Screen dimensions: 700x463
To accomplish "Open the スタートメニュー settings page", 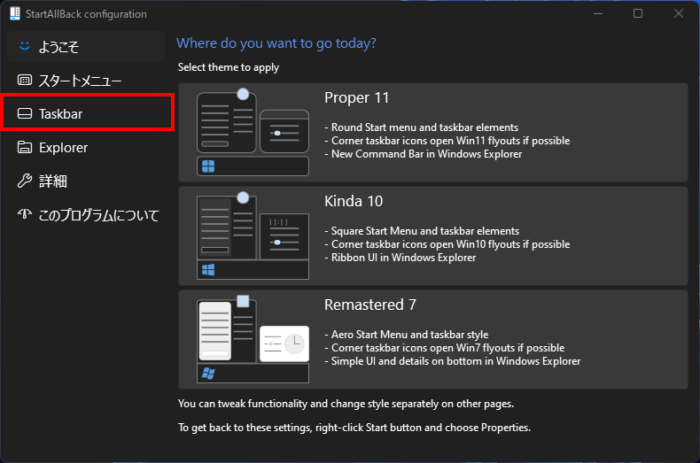I will 86,80.
